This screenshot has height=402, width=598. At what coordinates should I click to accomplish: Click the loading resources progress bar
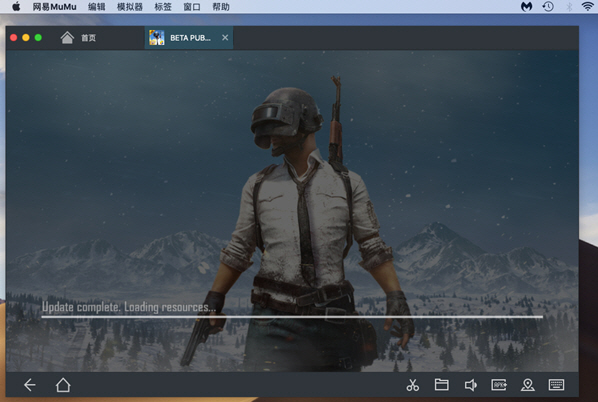click(x=292, y=317)
